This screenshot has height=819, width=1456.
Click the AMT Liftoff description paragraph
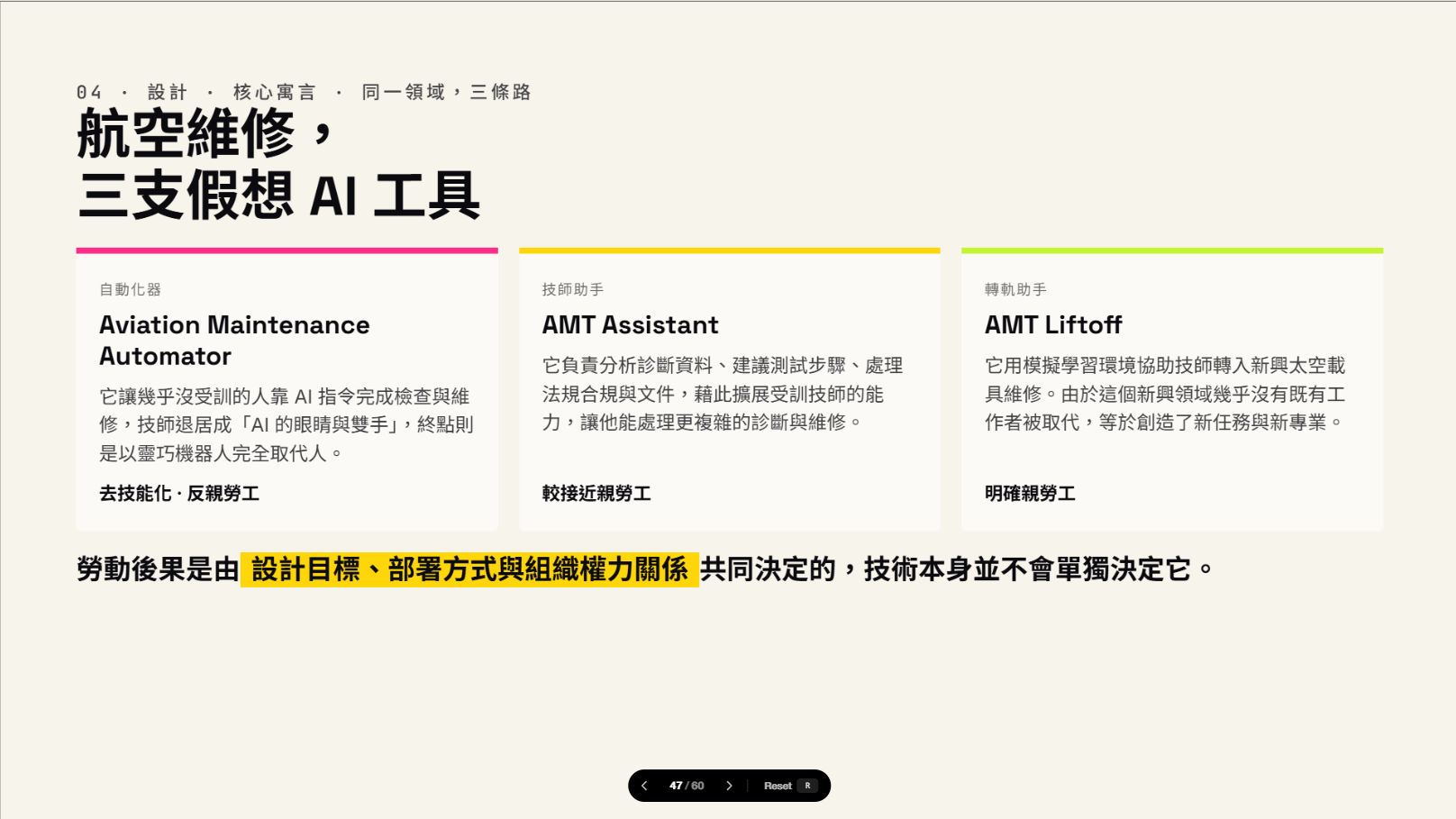pos(1165,394)
